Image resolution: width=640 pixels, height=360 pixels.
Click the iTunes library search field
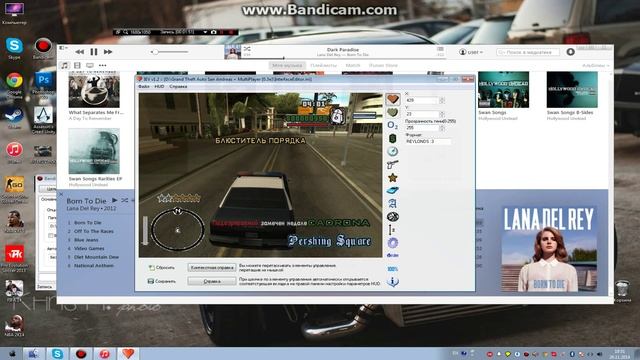pos(528,52)
